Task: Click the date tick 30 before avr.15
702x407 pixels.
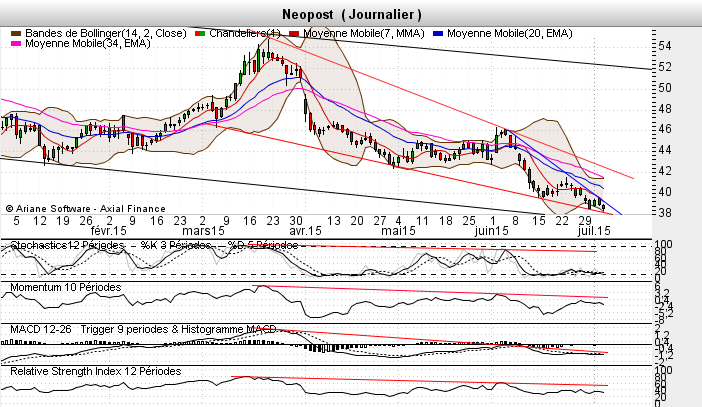Action: [296, 221]
